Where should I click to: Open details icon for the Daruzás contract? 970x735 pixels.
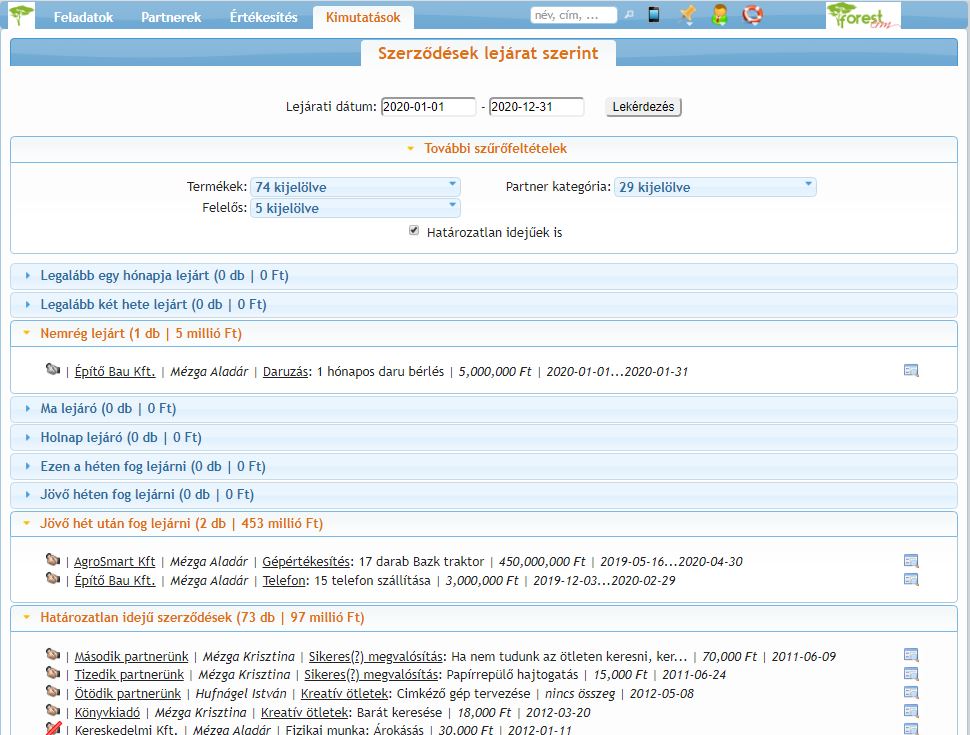click(910, 371)
